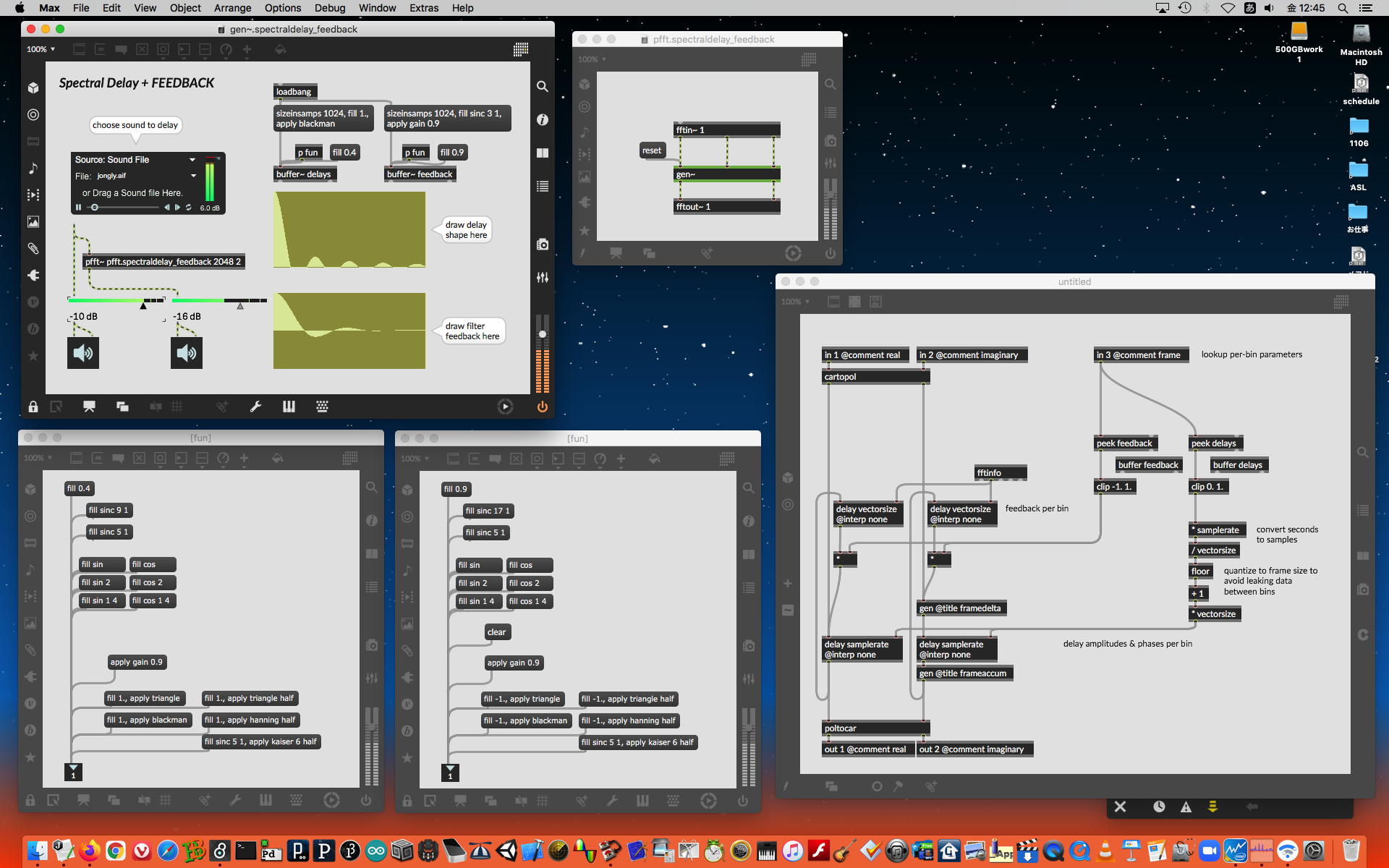
Task: Open object browser cube icon in gen~ window
Action: point(33,88)
